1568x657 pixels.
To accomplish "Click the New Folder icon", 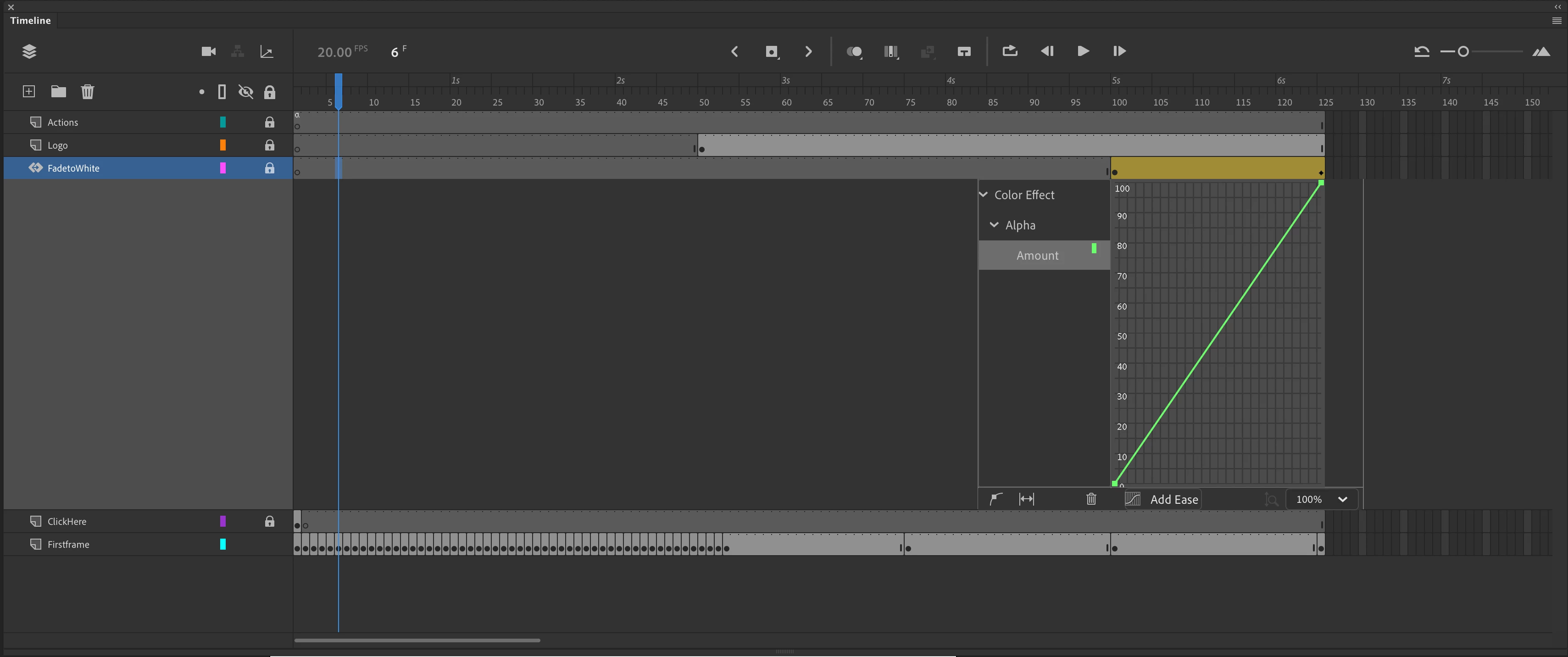I will (x=58, y=91).
